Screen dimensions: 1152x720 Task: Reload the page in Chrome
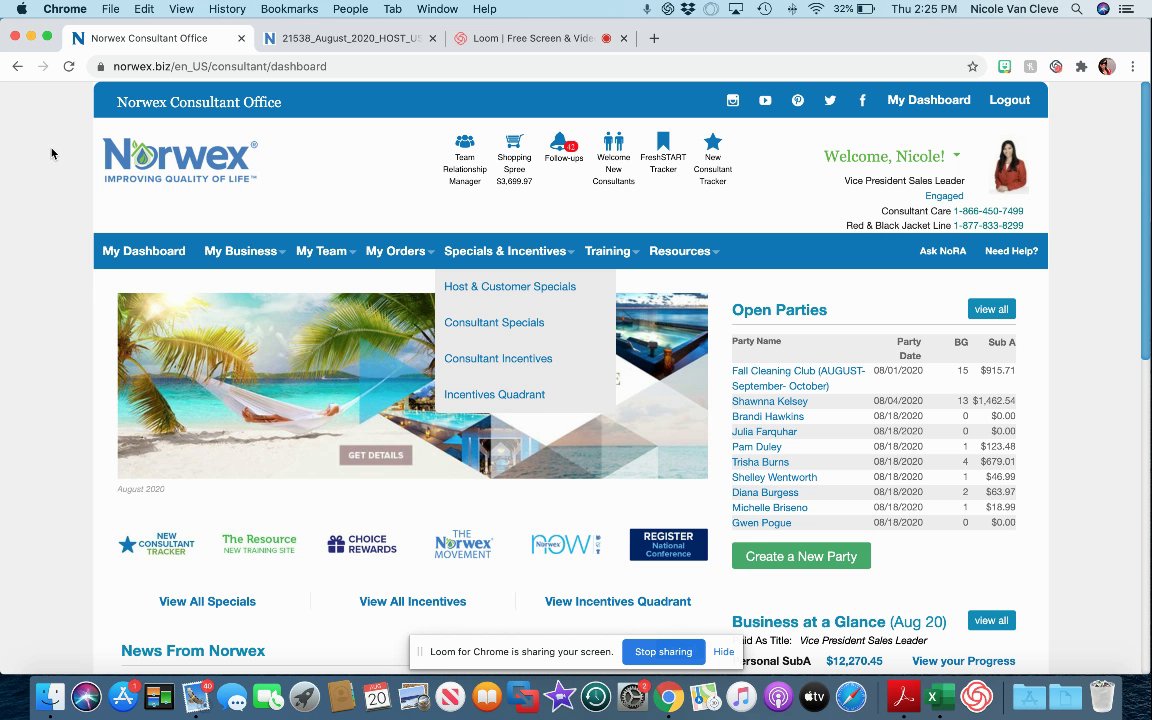click(69, 66)
